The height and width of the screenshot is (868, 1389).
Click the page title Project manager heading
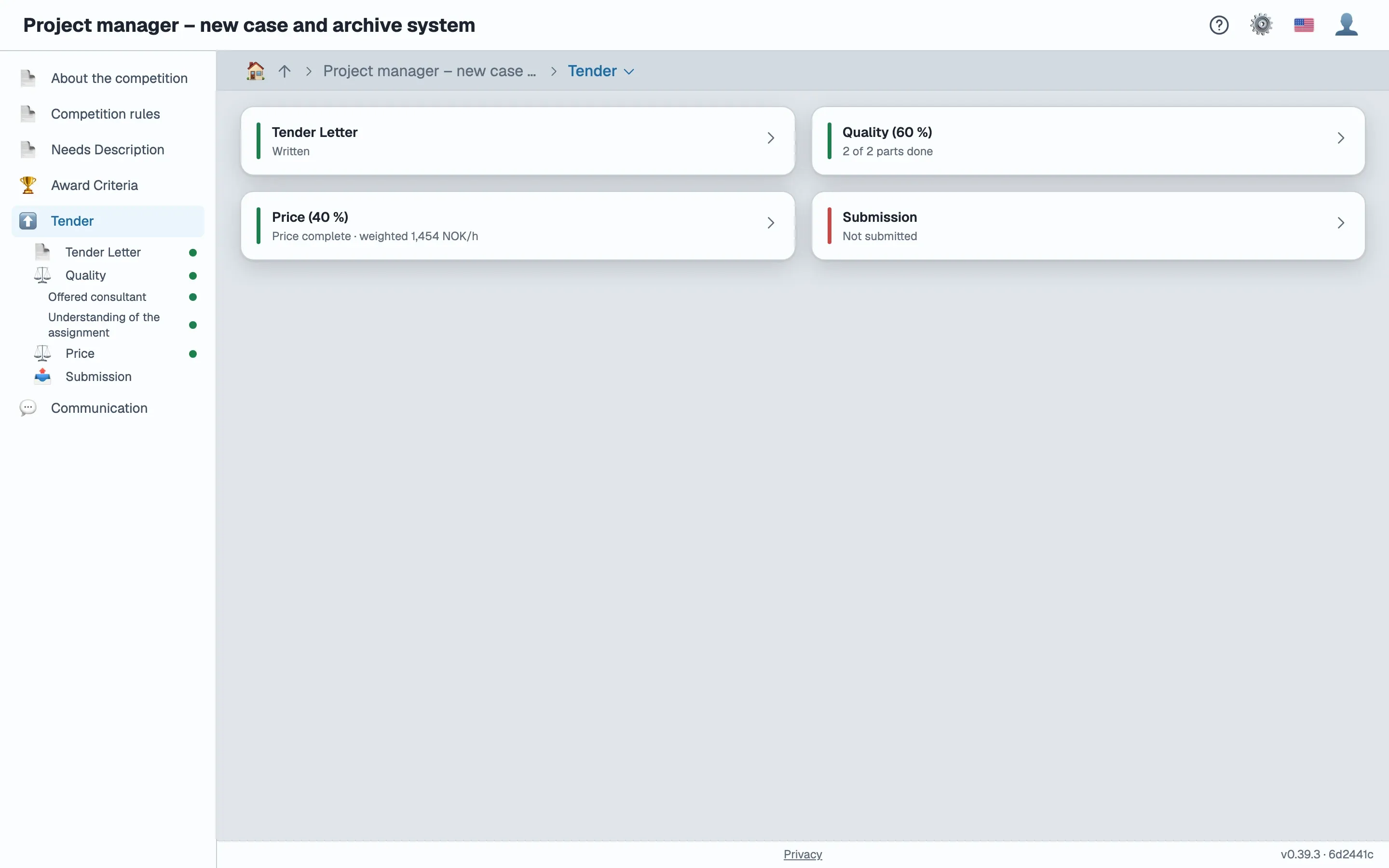click(x=249, y=25)
